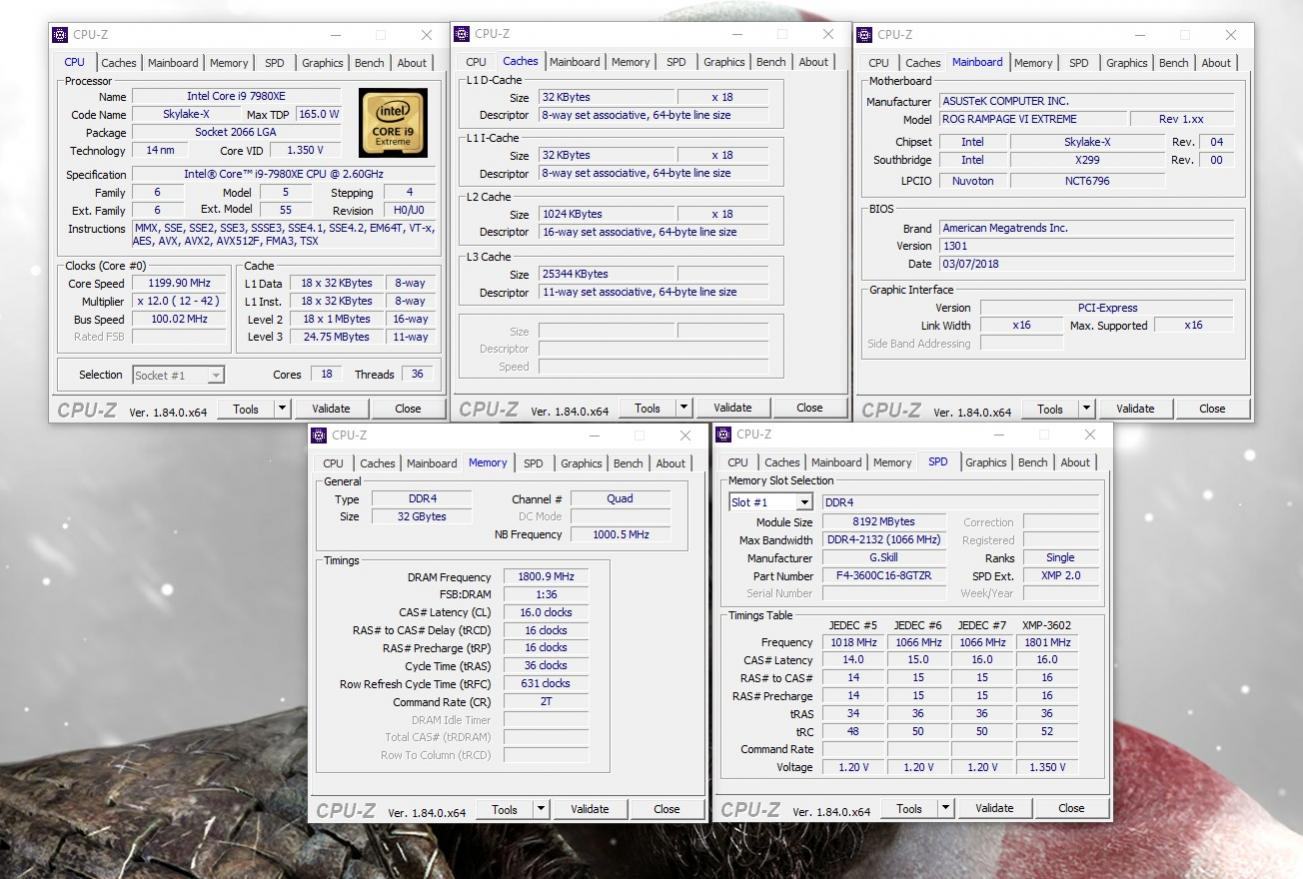Click the NB Frequency value 1000.5 MHz

coord(620,535)
